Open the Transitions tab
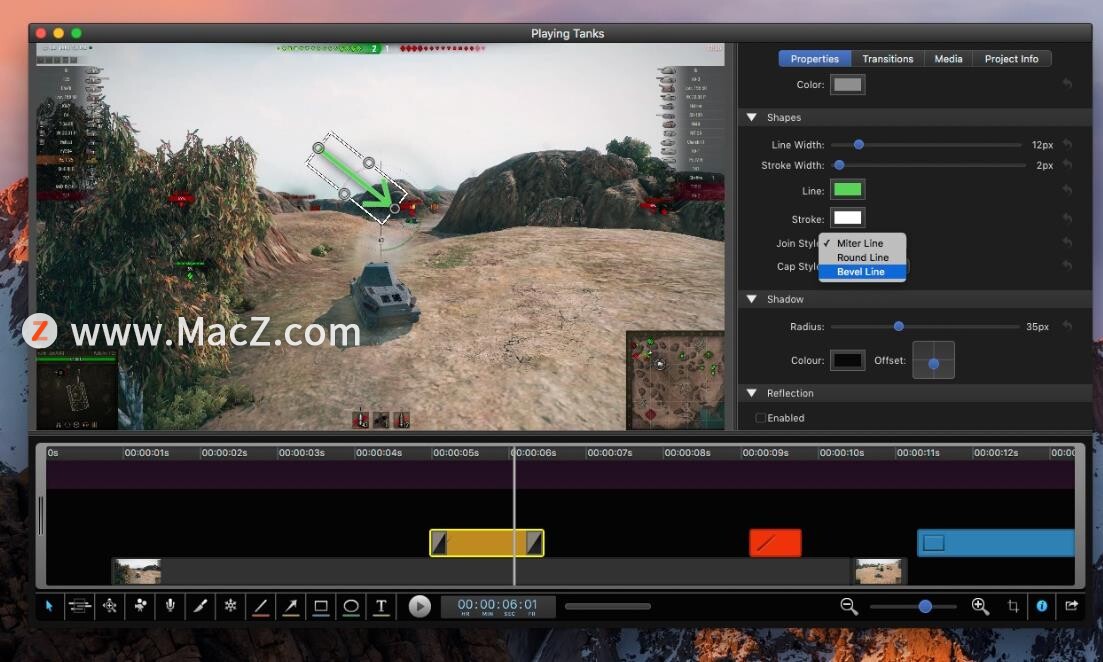This screenshot has height=662, width=1103. [888, 58]
